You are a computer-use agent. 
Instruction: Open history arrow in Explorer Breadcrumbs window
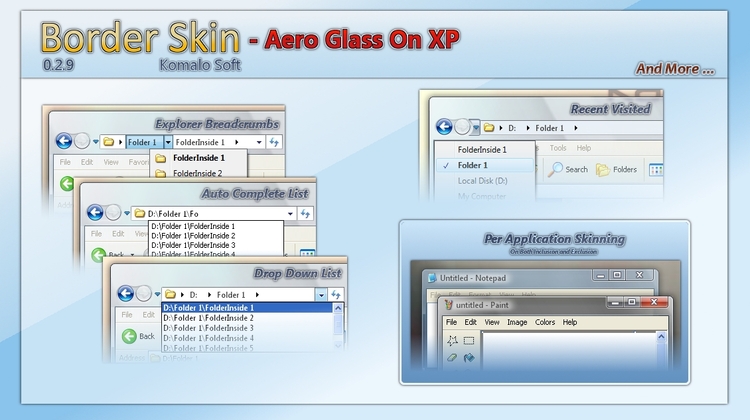coord(95,142)
